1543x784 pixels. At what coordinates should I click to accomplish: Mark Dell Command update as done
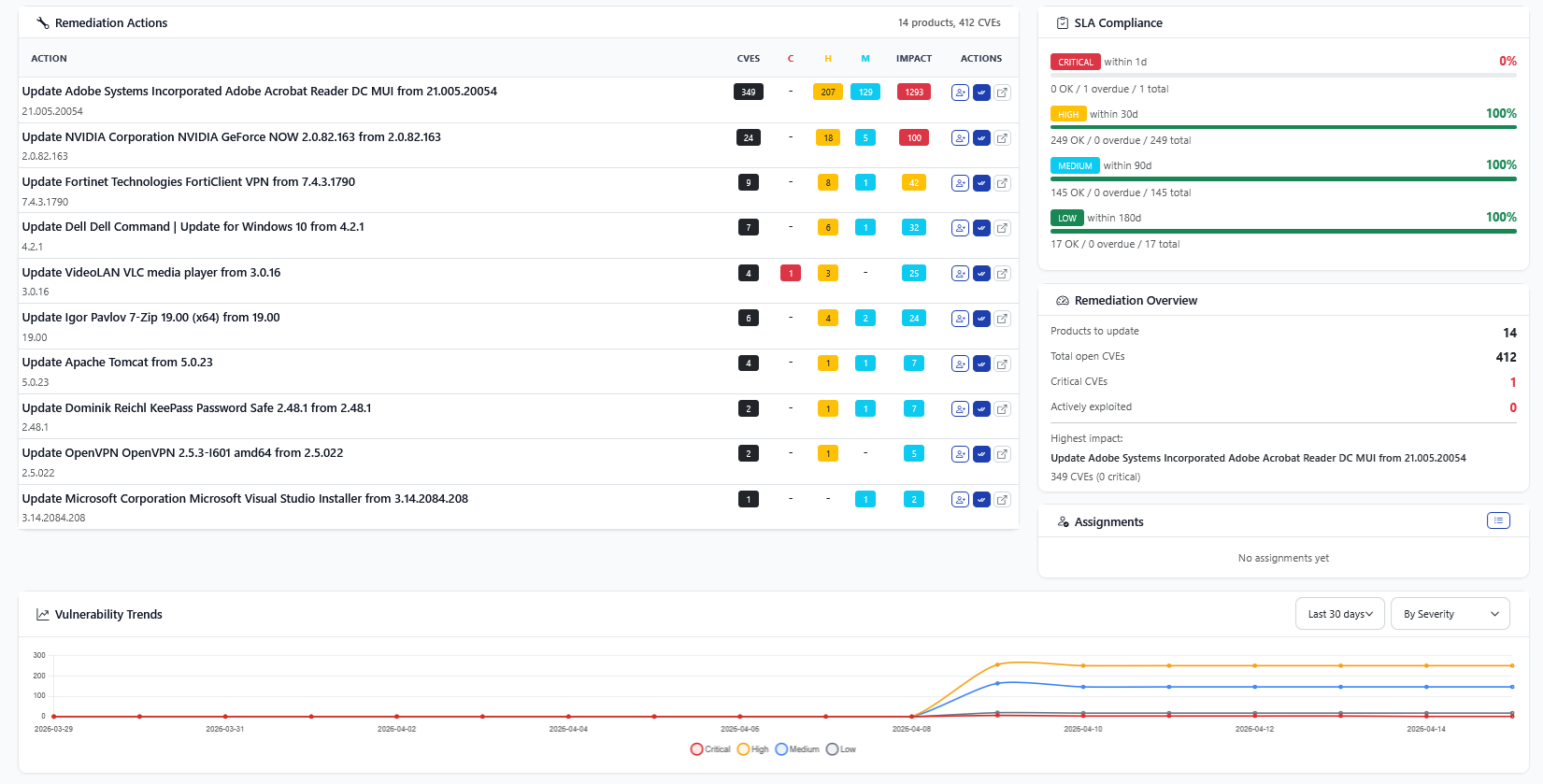click(981, 228)
